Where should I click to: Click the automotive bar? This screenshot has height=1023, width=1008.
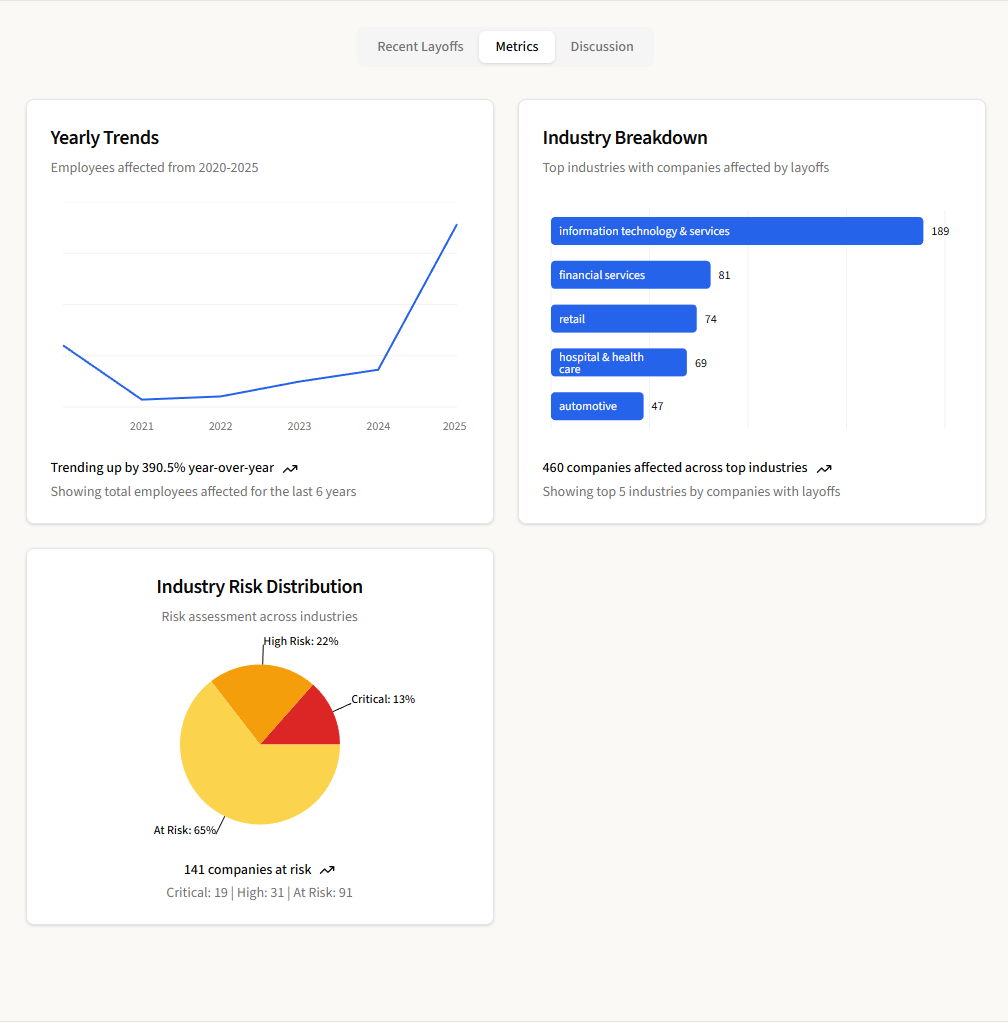point(597,406)
